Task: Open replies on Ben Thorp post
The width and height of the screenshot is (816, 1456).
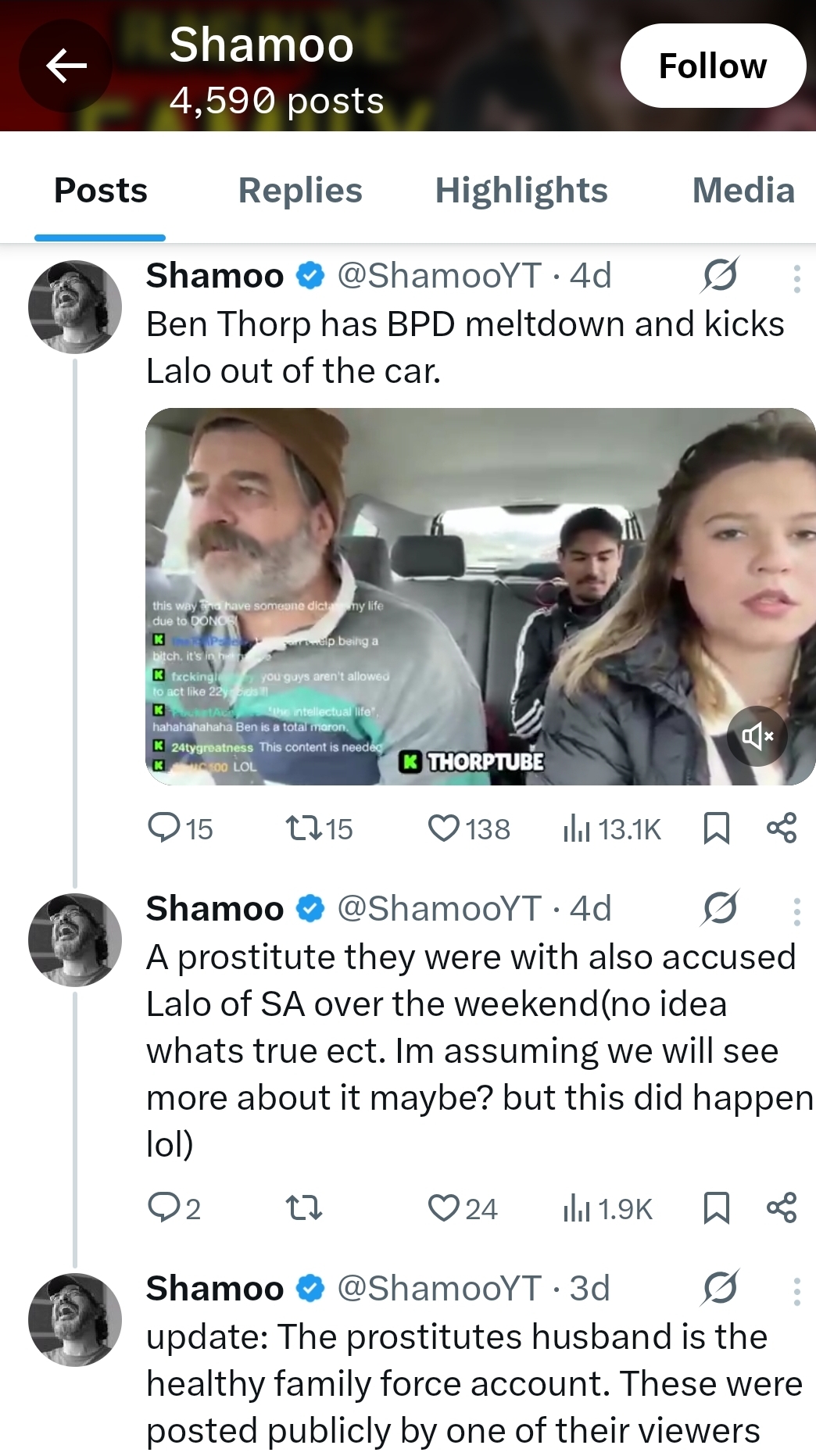Action: pos(180,828)
